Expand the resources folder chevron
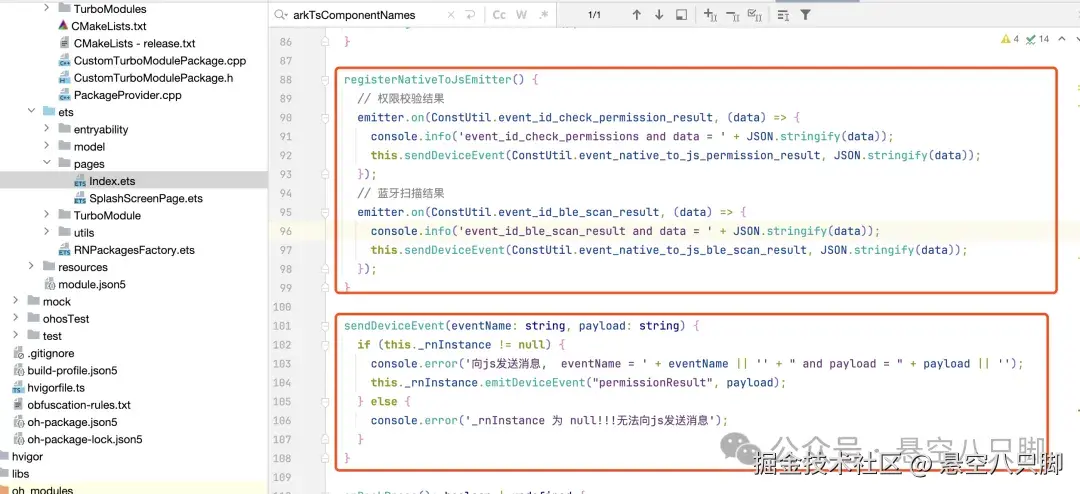 [x=31, y=267]
